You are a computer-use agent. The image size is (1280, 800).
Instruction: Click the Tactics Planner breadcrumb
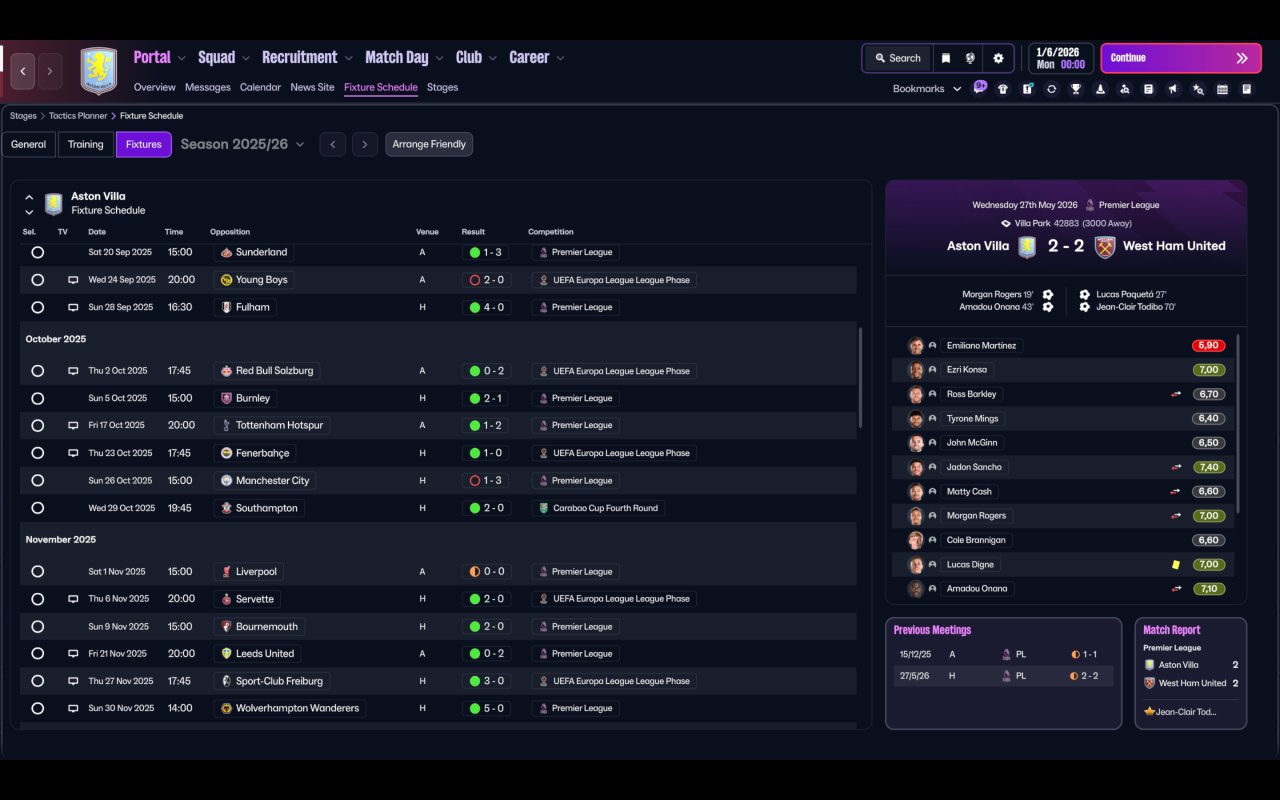coord(79,116)
